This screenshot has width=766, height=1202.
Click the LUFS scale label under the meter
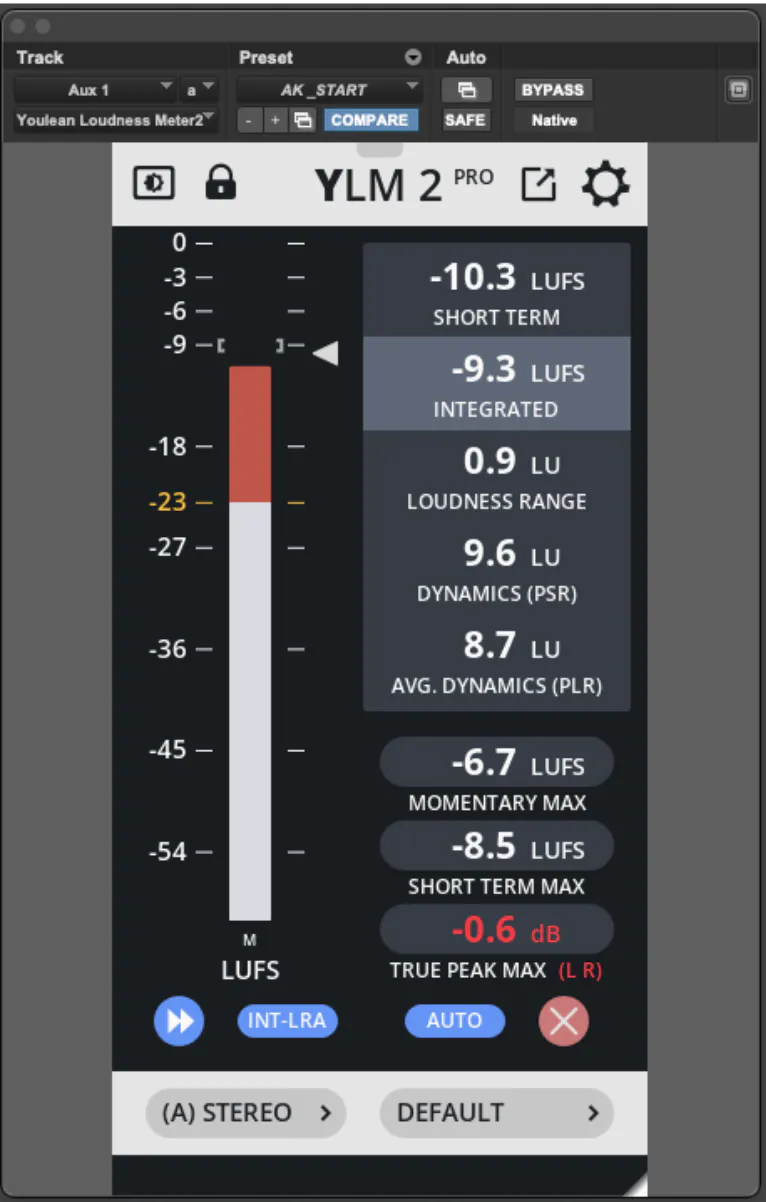250,970
